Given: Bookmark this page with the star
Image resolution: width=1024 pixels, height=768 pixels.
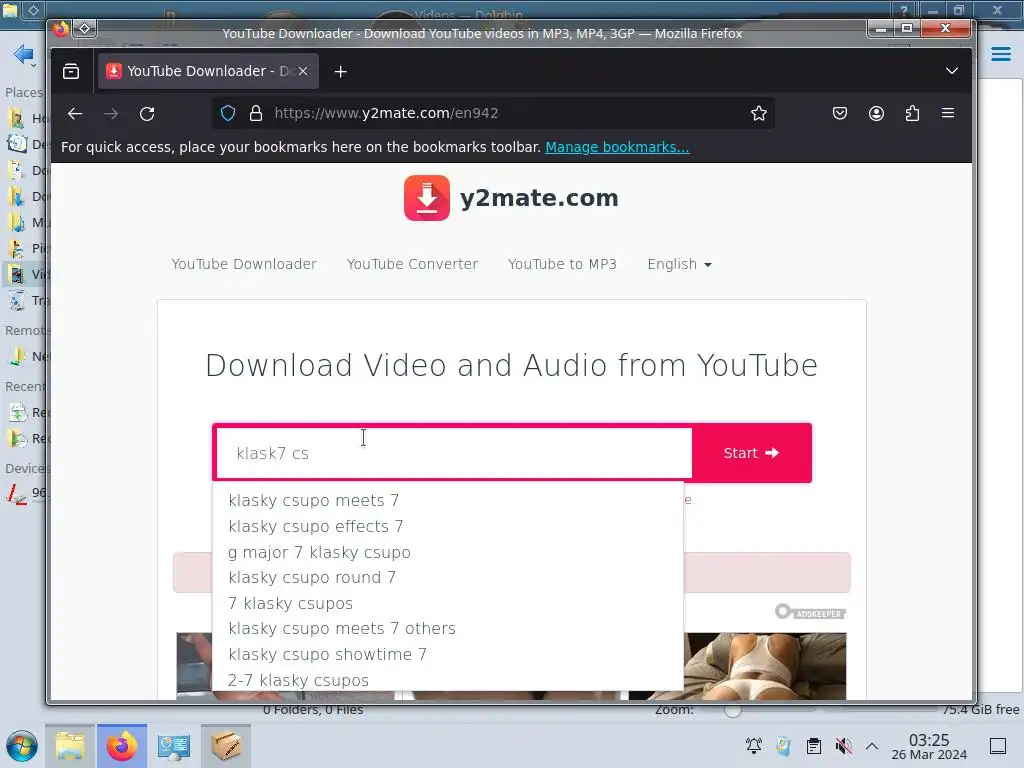Looking at the screenshot, I should click(x=758, y=114).
